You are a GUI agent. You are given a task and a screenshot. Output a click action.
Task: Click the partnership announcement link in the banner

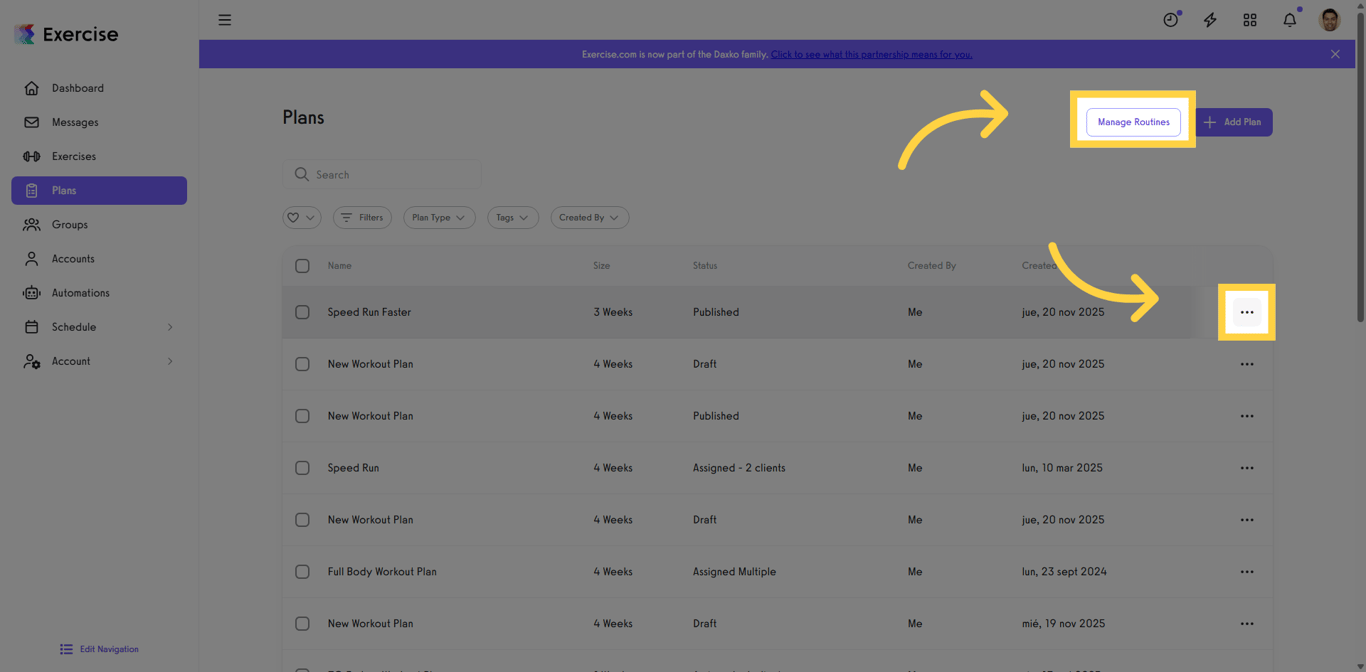(871, 54)
